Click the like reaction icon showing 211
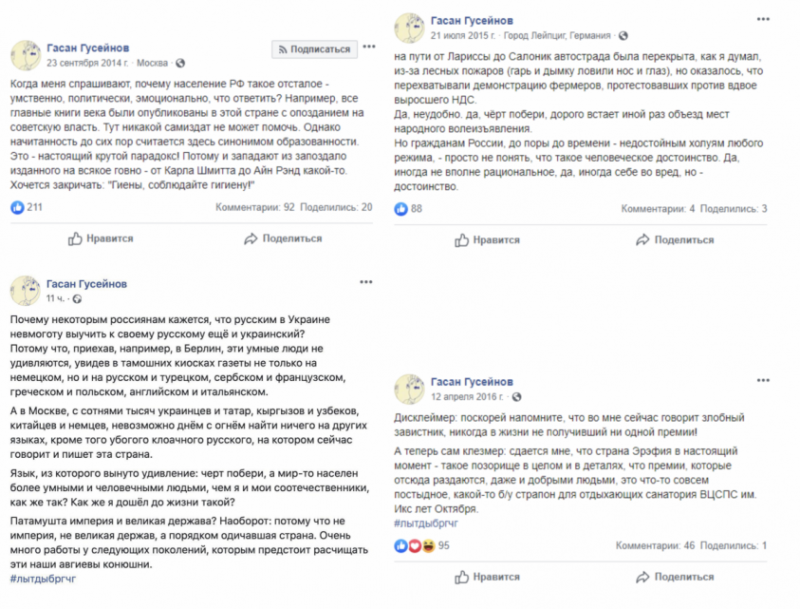800x609 pixels. point(17,208)
